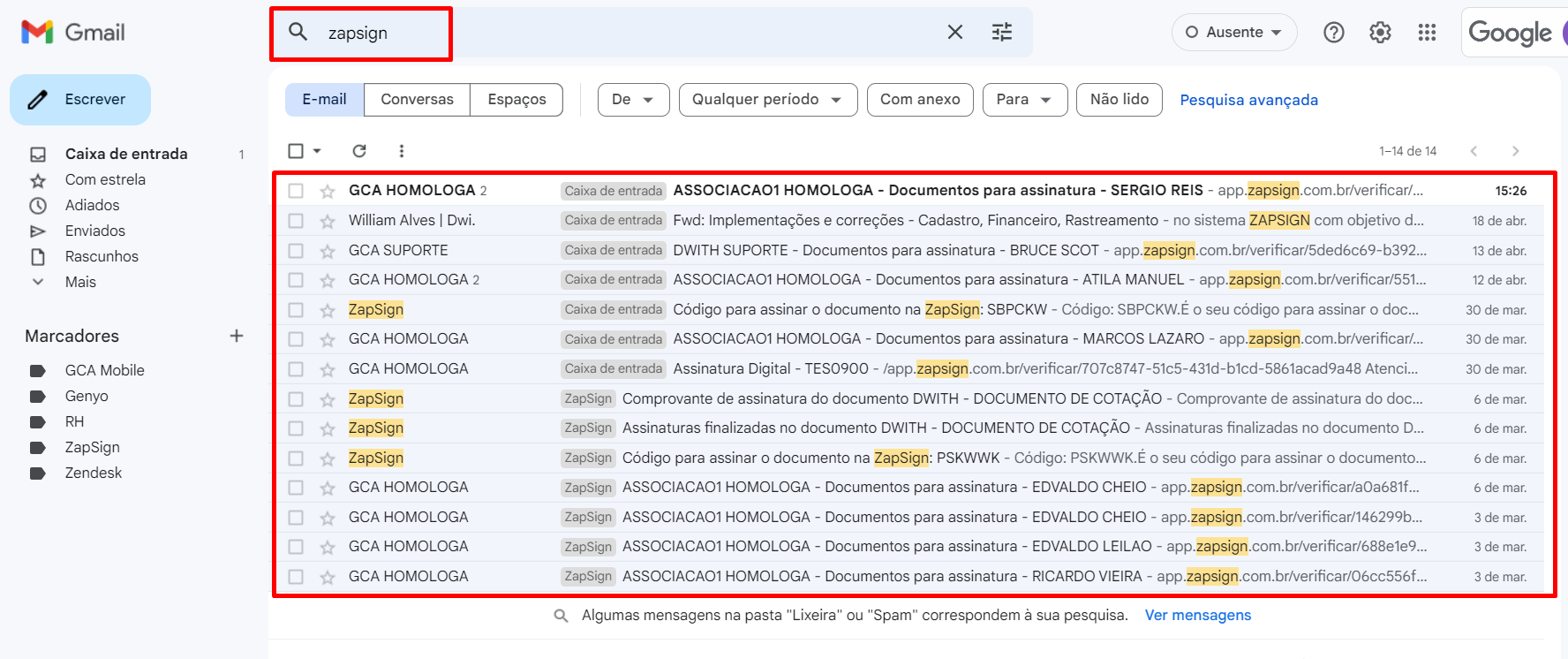1568x659 pixels.
Task: Open the Para recipient filter dropdown
Action: (1025, 100)
